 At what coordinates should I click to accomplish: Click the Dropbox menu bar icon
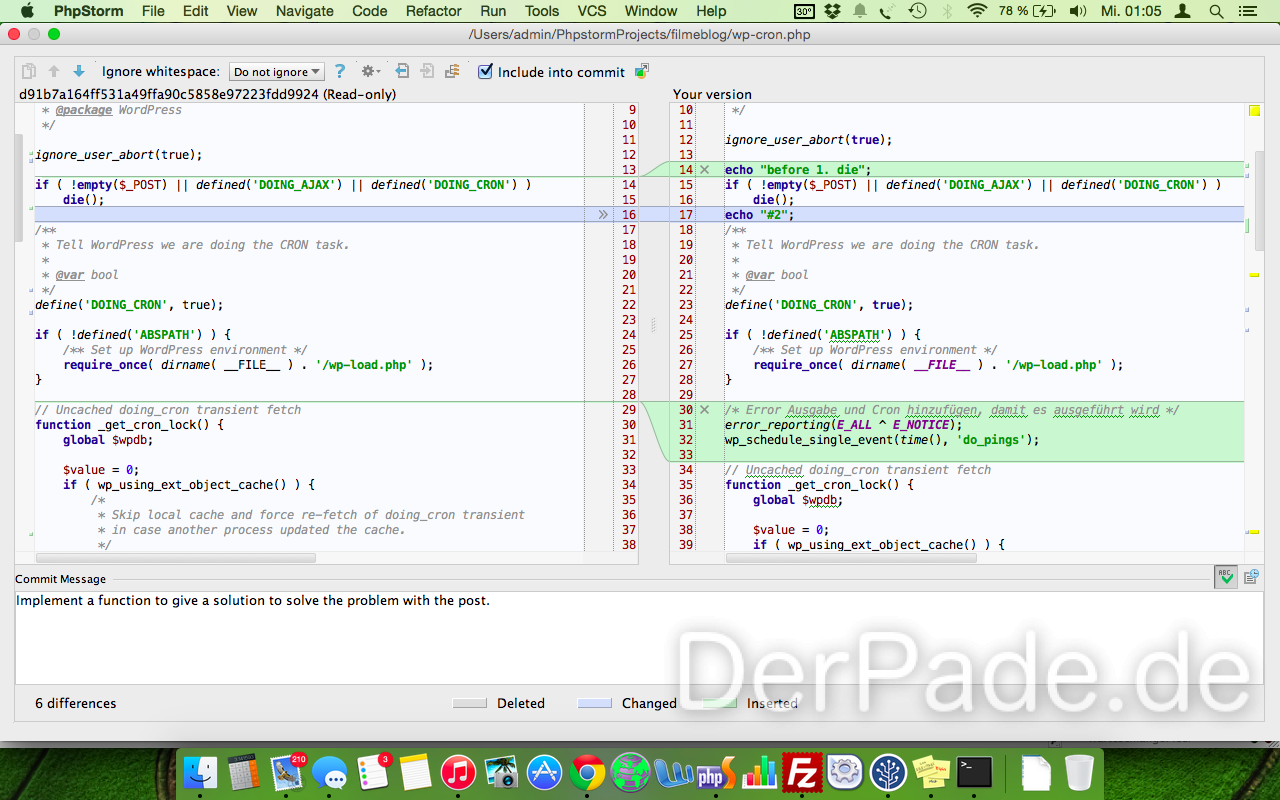833,11
